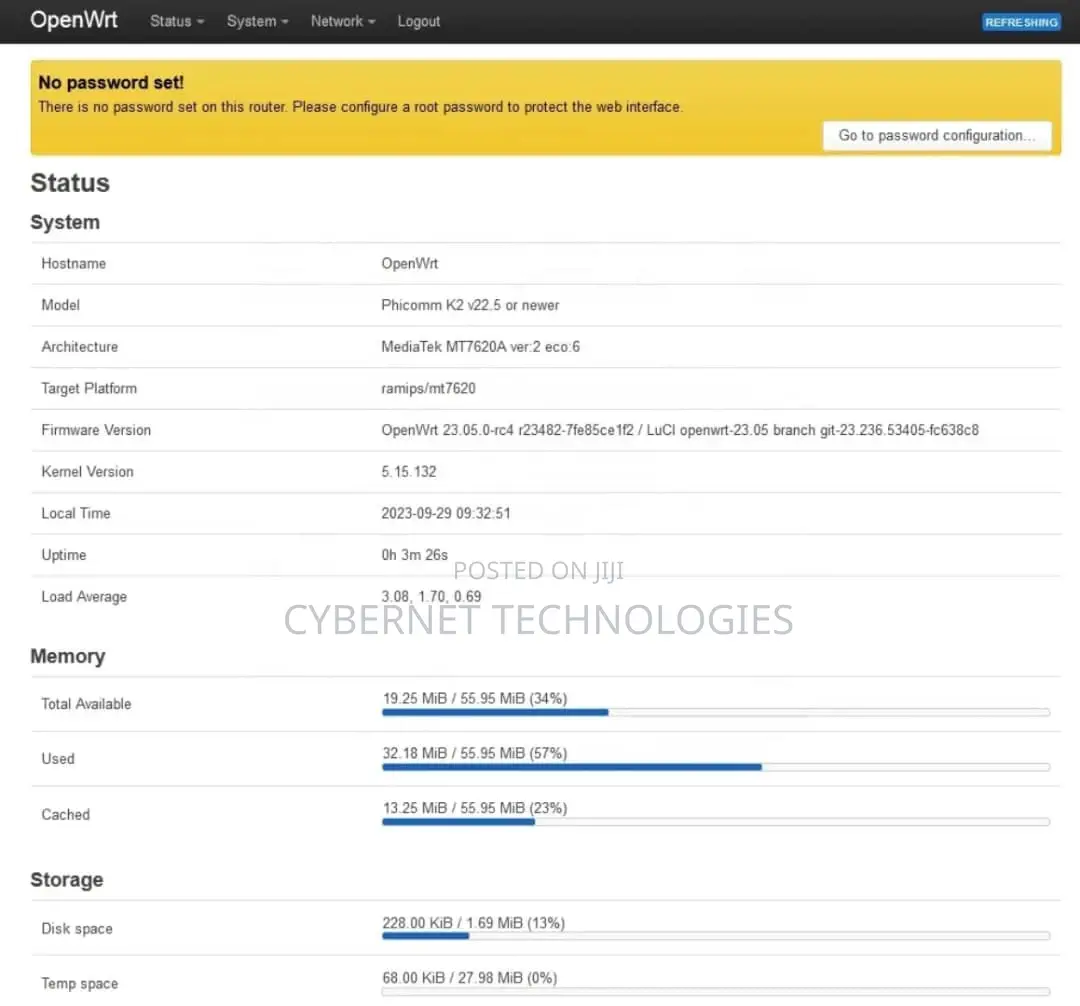Select text 68.00 KiB / 27.98 MiB (0%)
The image size is (1080, 1006).
[470, 978]
